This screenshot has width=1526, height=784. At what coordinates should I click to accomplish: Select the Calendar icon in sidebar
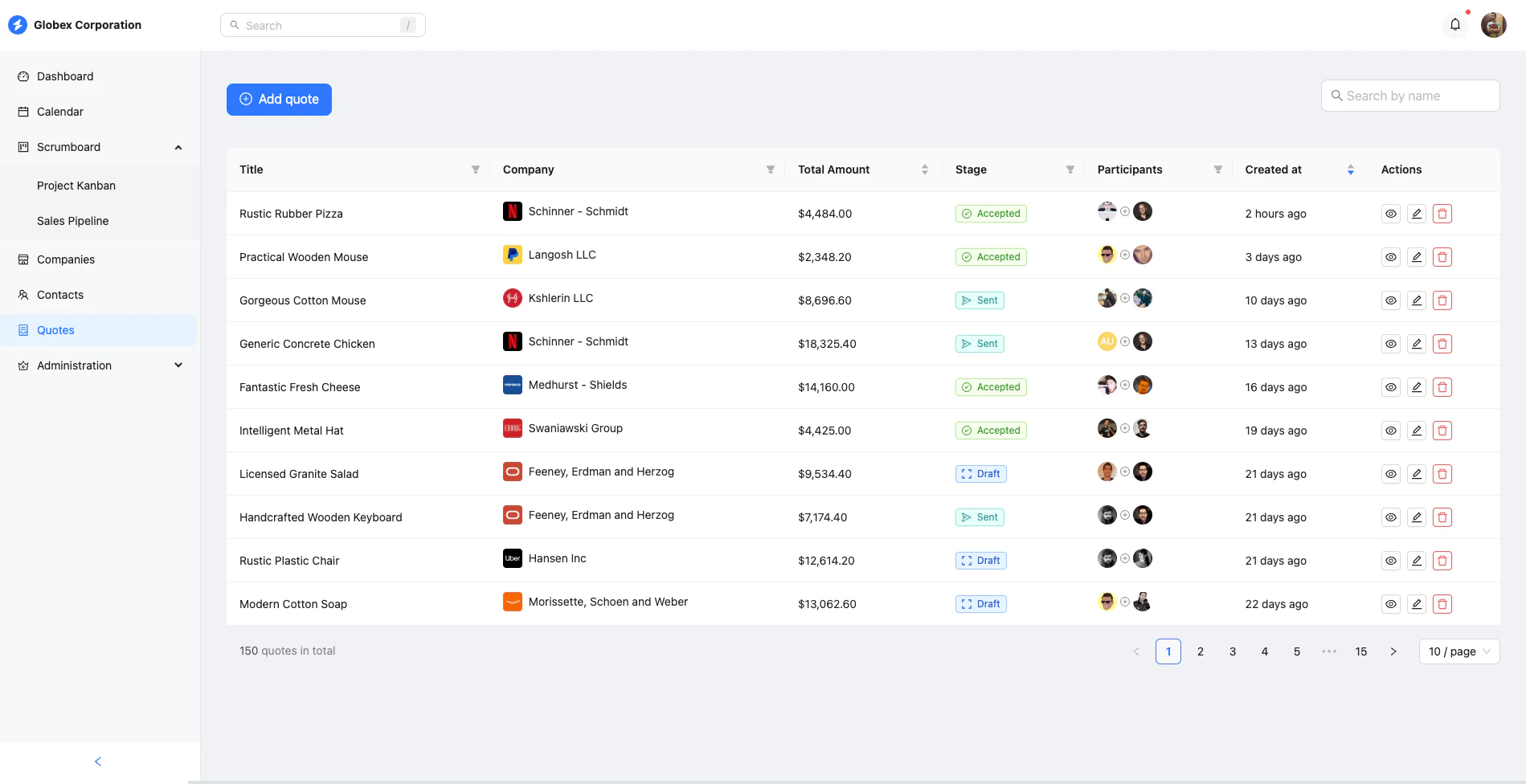click(x=23, y=112)
